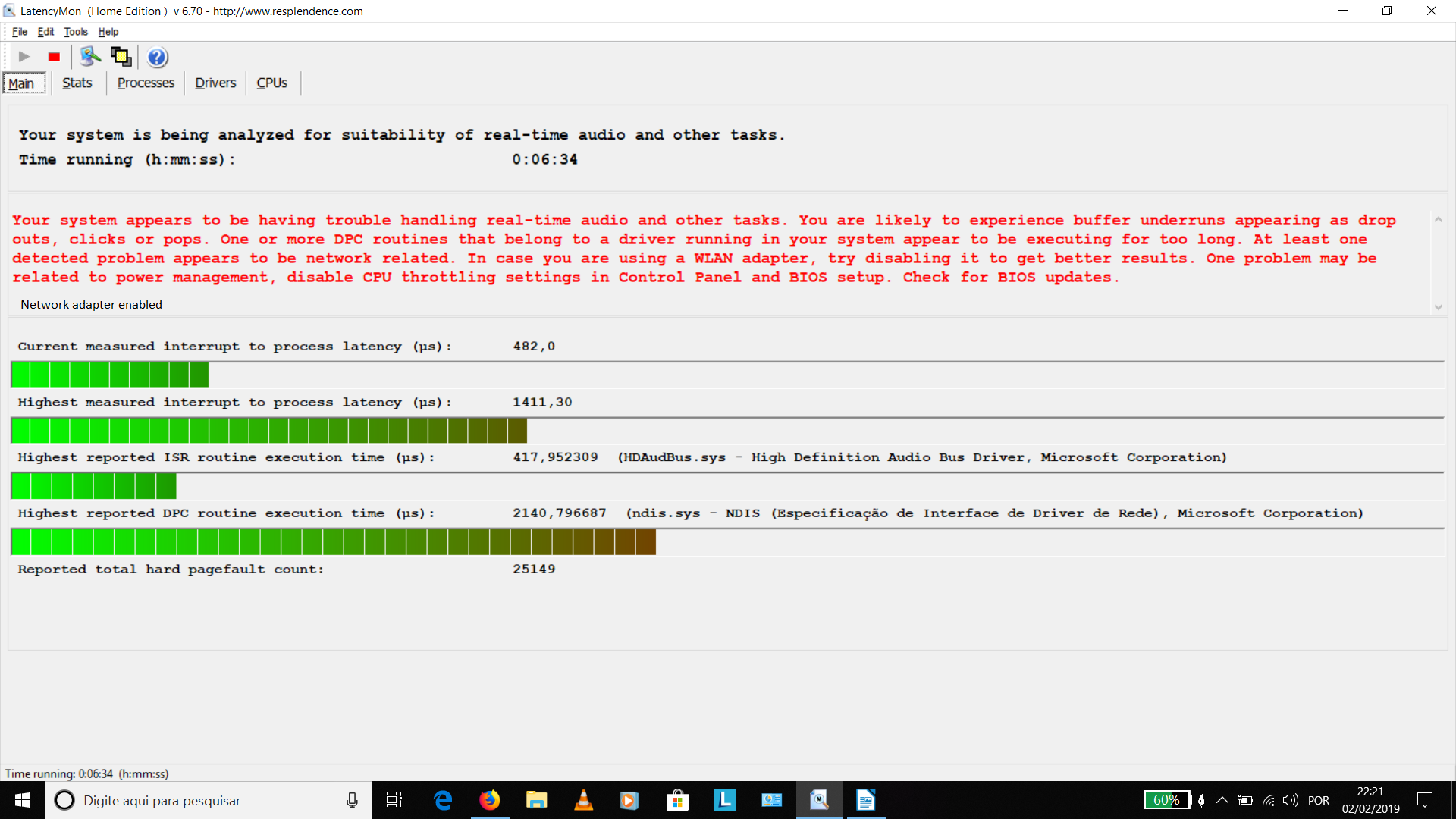Click the Processes tab
This screenshot has width=1456, height=819.
[146, 82]
